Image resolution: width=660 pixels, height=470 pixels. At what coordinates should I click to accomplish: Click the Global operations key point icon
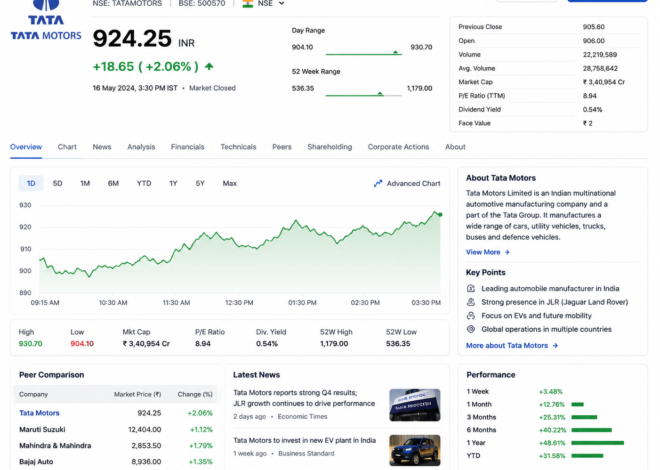(471, 329)
